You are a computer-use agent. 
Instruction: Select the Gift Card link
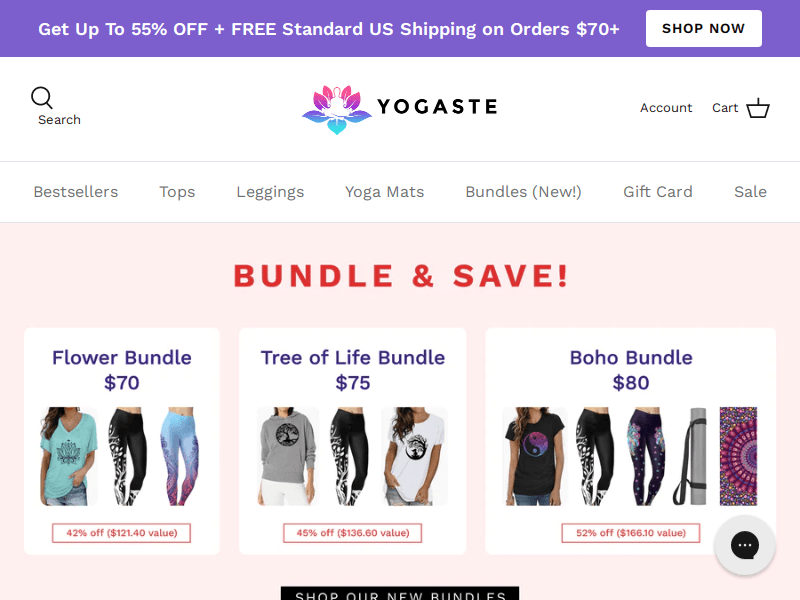click(x=658, y=192)
